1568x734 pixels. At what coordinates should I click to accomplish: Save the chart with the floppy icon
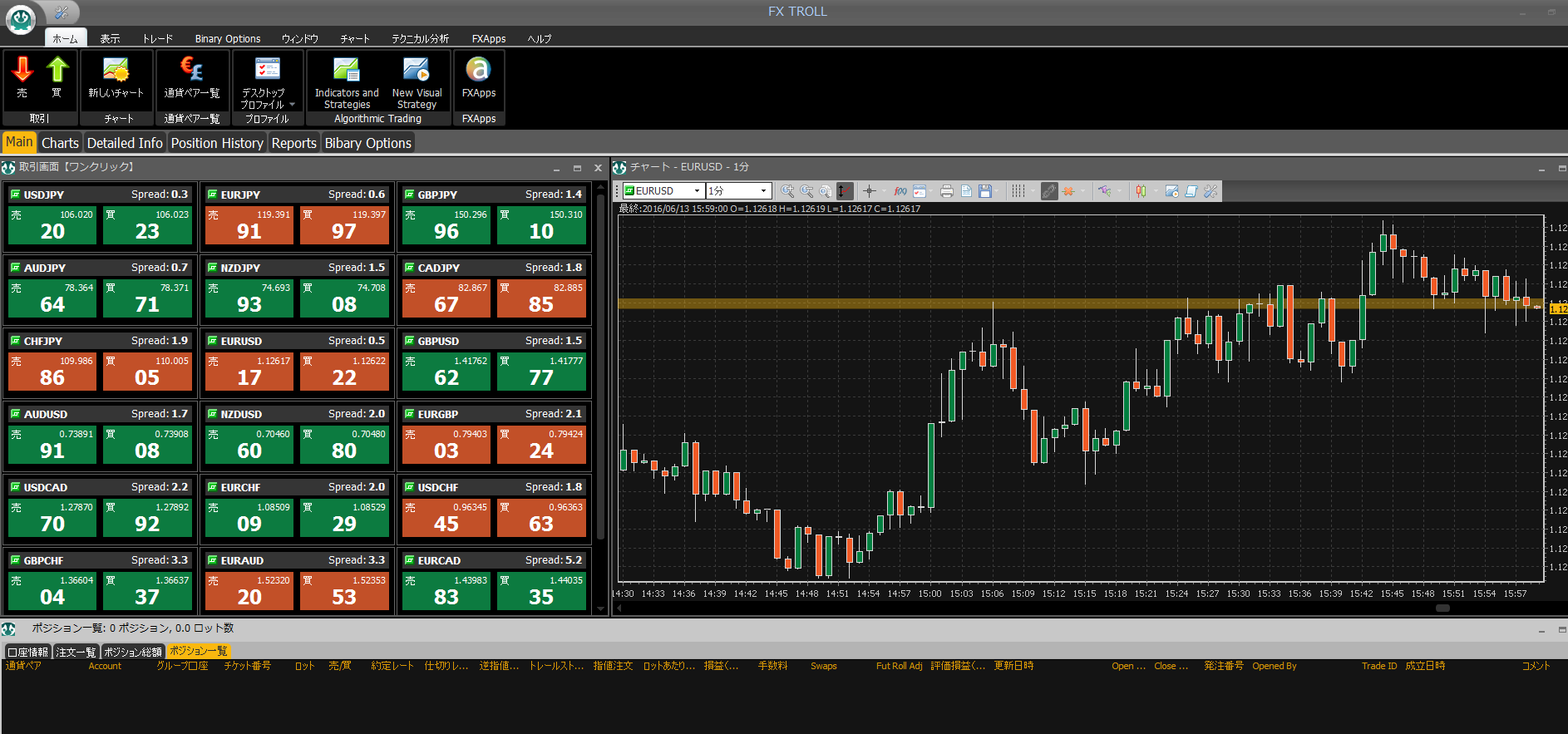(x=985, y=191)
